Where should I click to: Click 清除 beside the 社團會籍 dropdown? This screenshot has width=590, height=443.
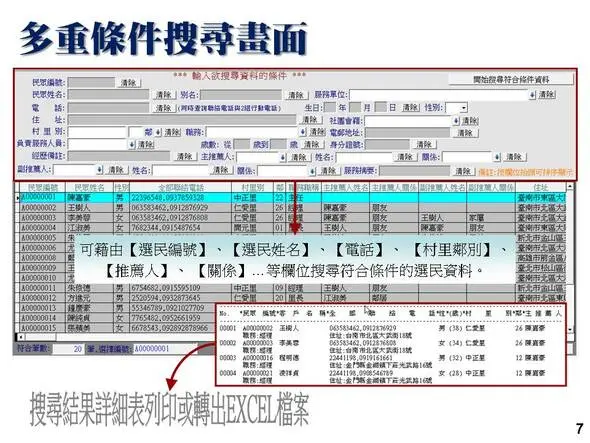pos(470,121)
